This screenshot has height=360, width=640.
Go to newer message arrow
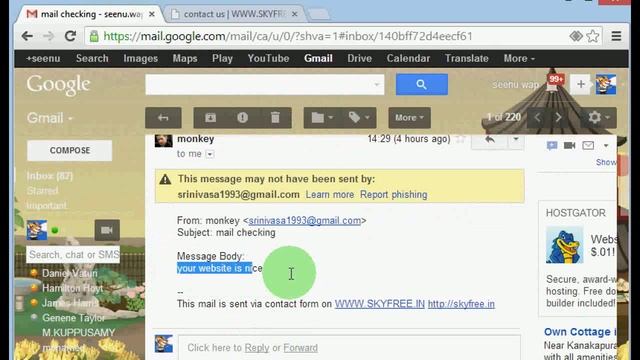[538, 118]
